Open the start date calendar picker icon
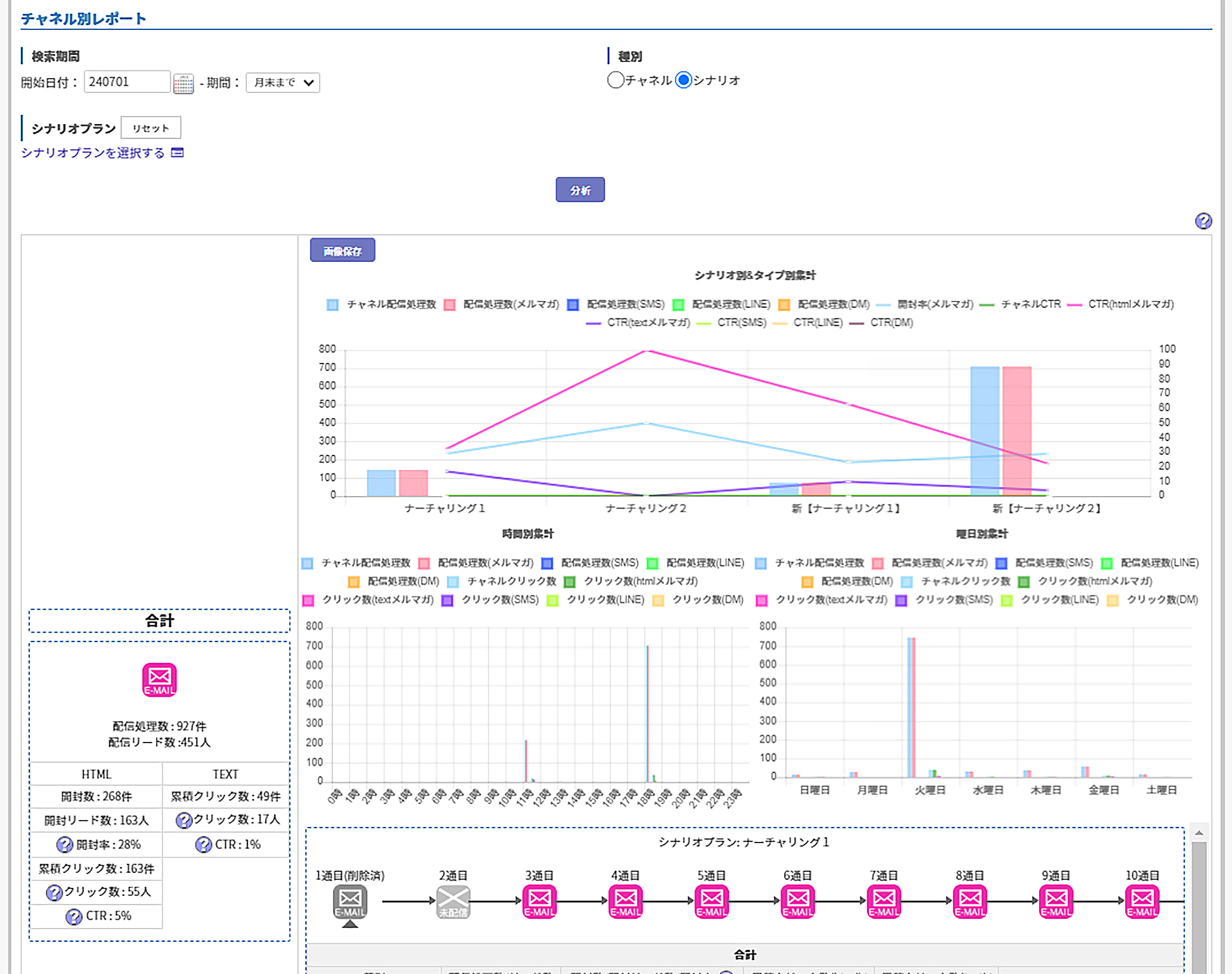This screenshot has height=974, width=1232. coord(183,83)
